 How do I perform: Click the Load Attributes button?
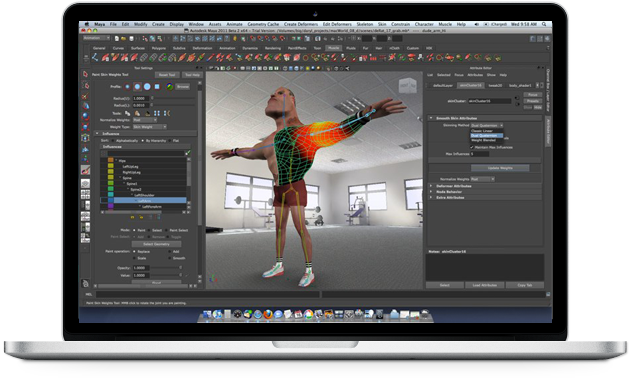pos(484,285)
